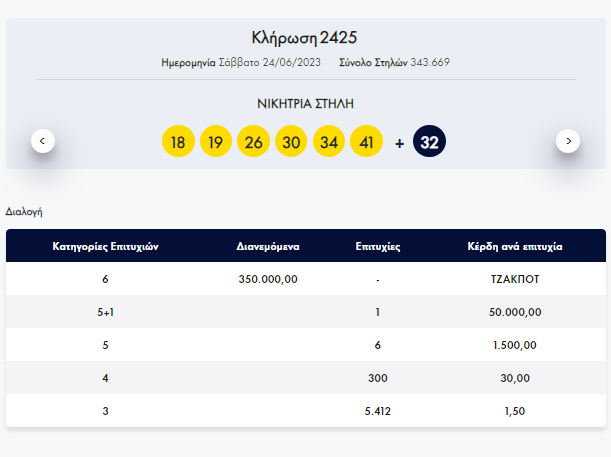Click the category 4 cell
The height and width of the screenshot is (457, 611).
[106, 378]
